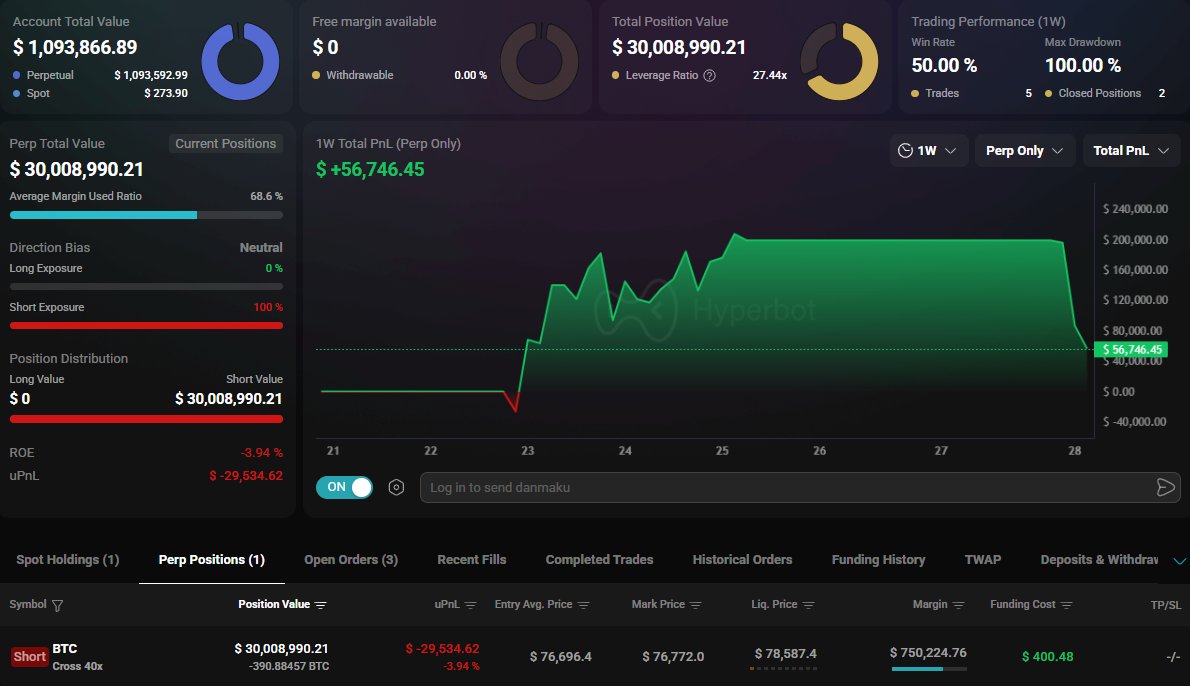Image resolution: width=1190 pixels, height=686 pixels.
Task: Click the Entry price $ 76,696.4 cell
Action: [x=561, y=656]
